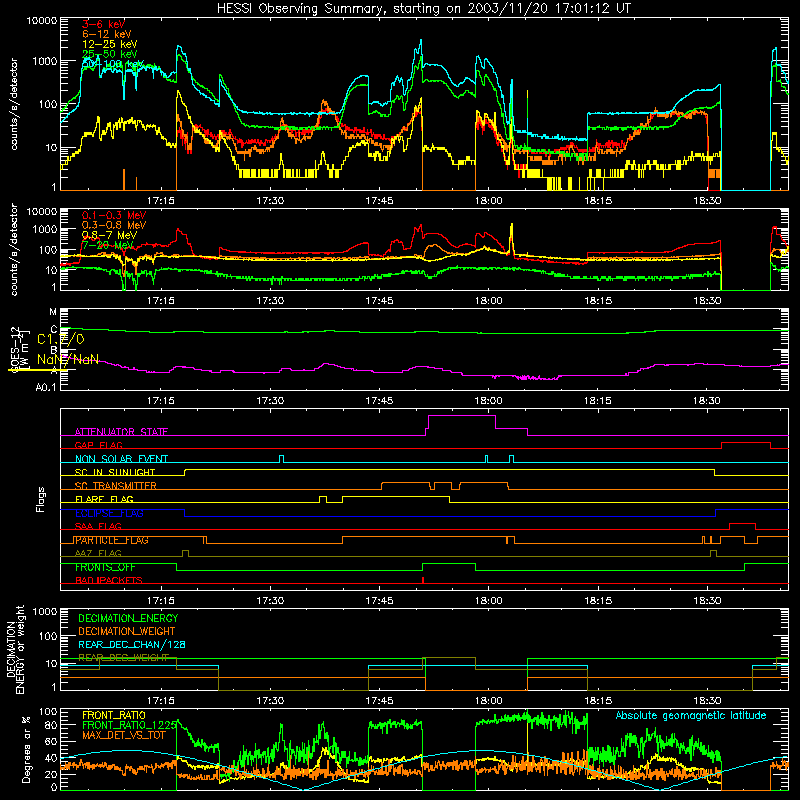
Task: Click the 10000 tick label of top panel
Action: click(x=42, y=21)
